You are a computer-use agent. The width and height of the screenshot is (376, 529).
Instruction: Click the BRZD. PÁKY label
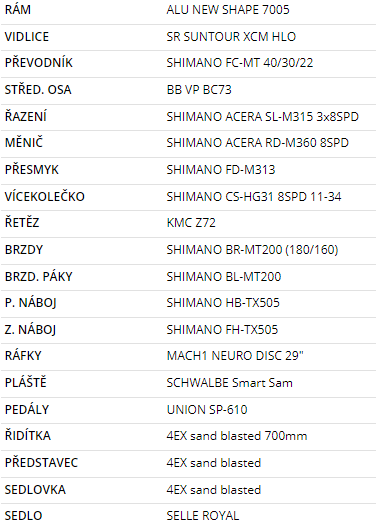(x=38, y=276)
